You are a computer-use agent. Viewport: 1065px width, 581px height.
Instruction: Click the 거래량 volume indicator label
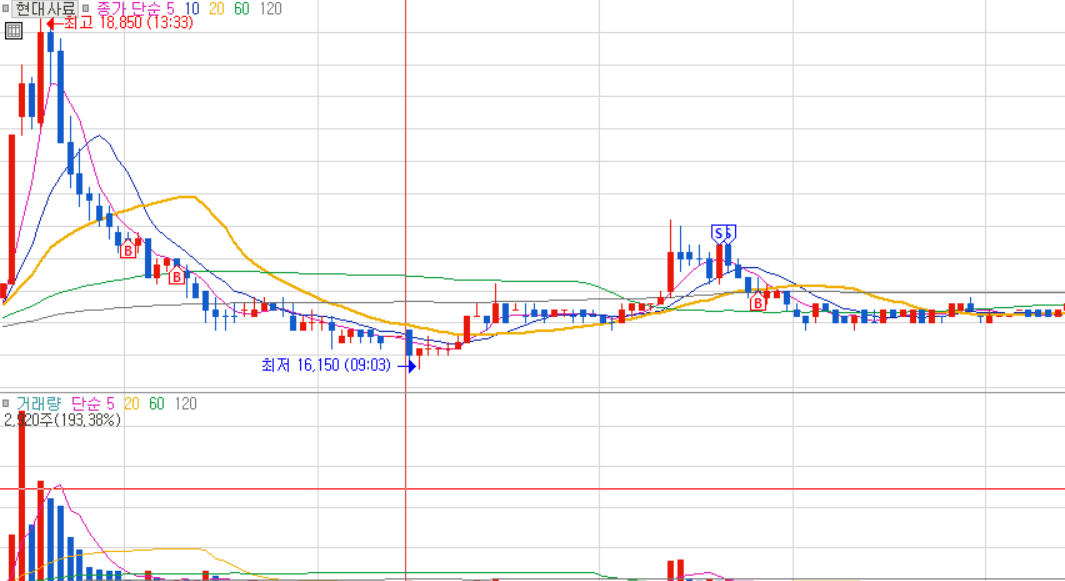pos(38,404)
